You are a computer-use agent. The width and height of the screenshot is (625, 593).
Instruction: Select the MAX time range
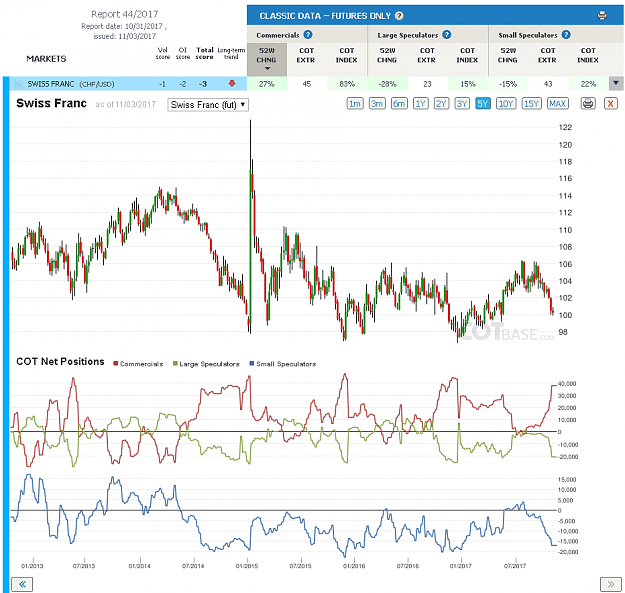tap(557, 104)
